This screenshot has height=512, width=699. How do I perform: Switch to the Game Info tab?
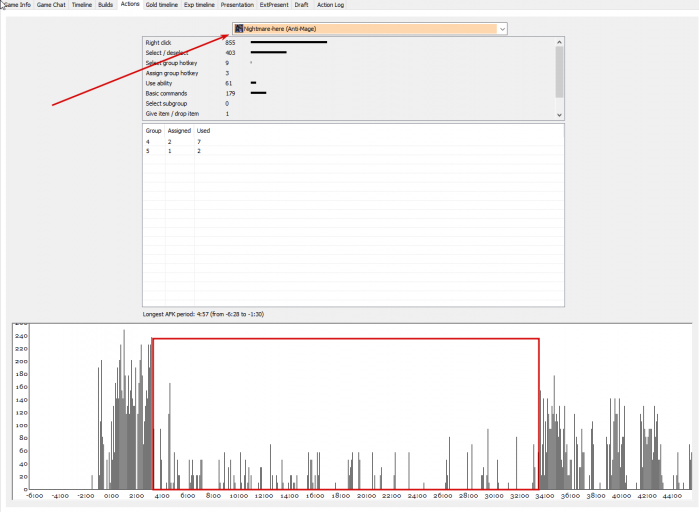(x=17, y=4)
